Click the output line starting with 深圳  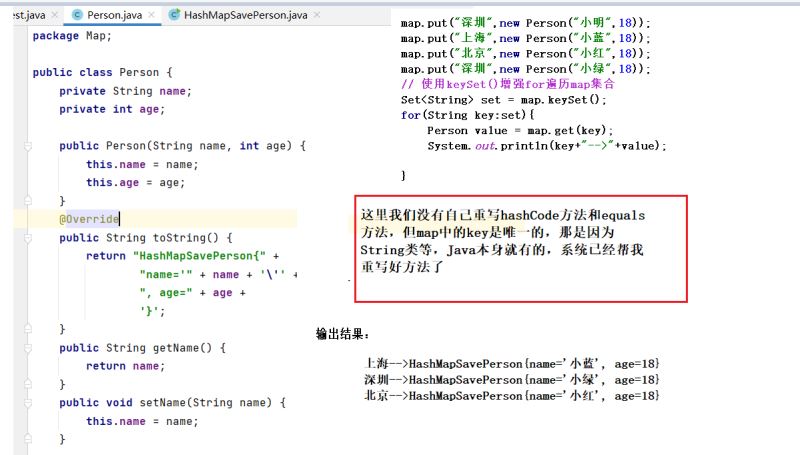(x=512, y=380)
